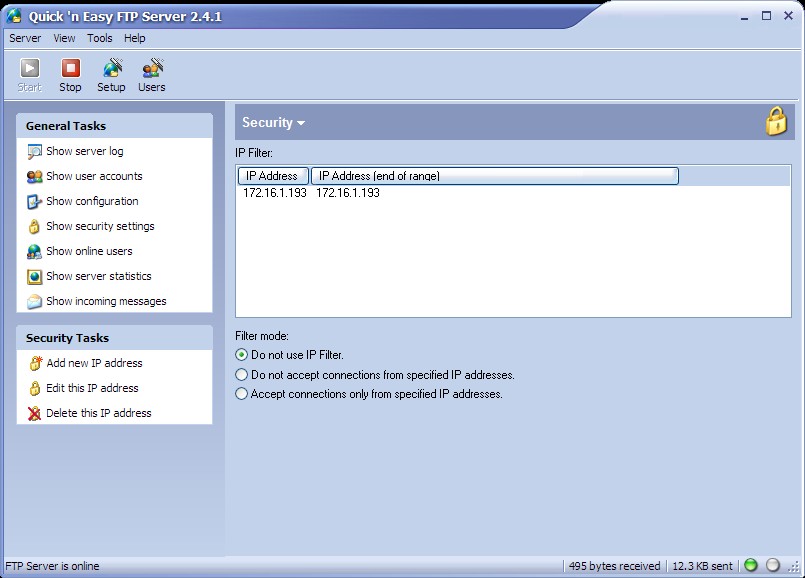The width and height of the screenshot is (805, 578).
Task: Maximize the FTP Server window
Action: [766, 16]
